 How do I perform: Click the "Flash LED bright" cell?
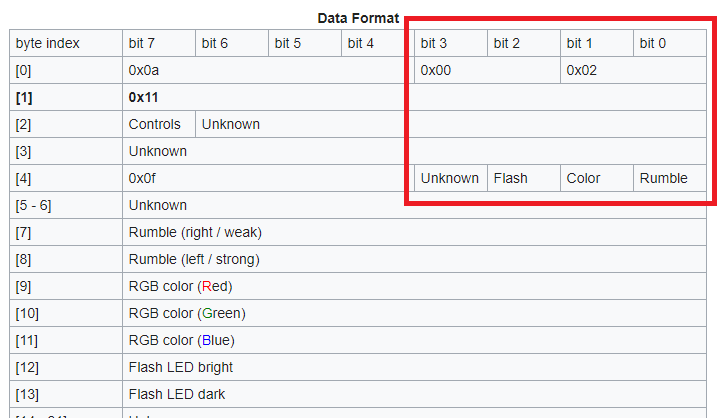(x=181, y=367)
